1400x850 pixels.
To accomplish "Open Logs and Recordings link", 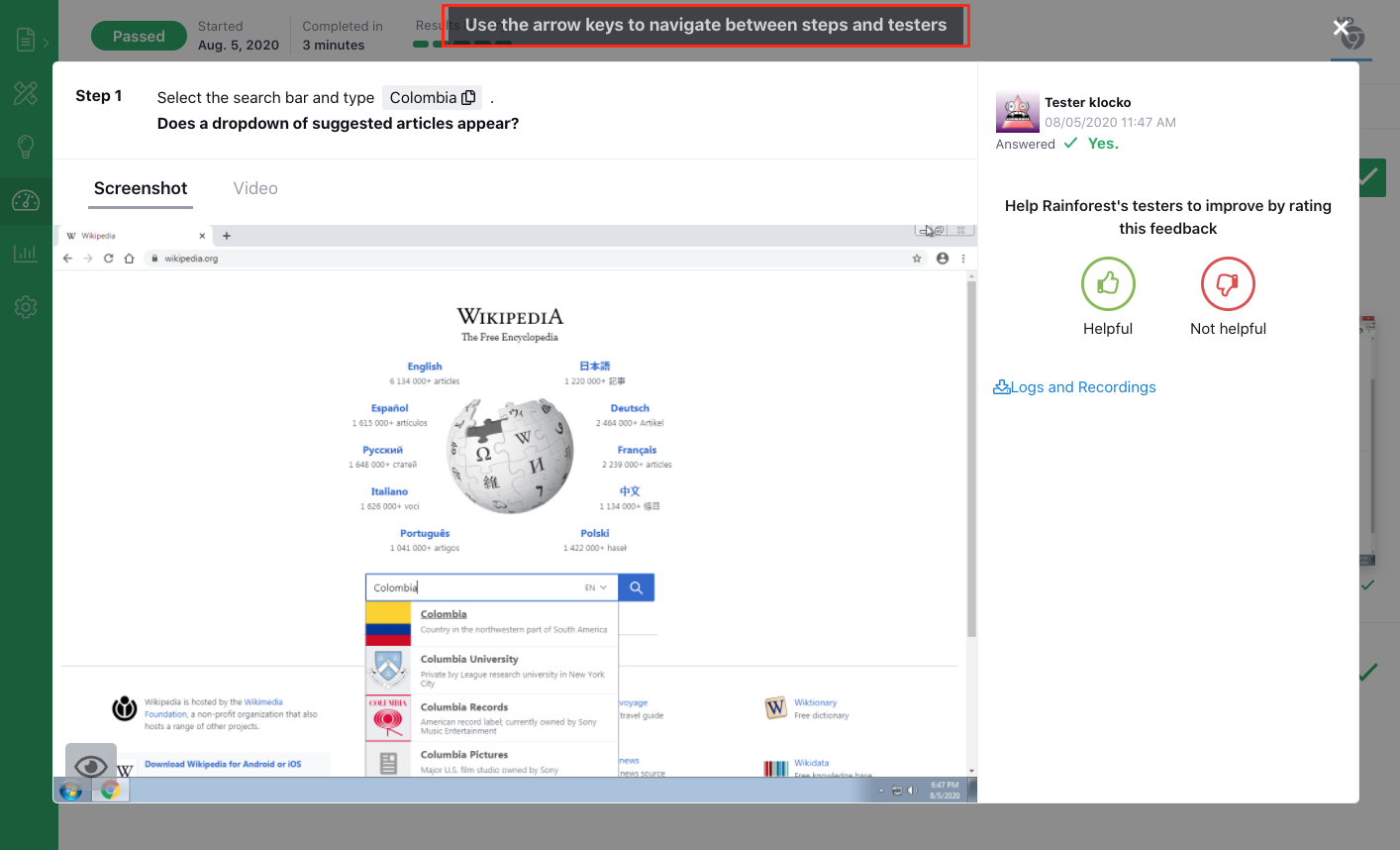I will 1075,387.
